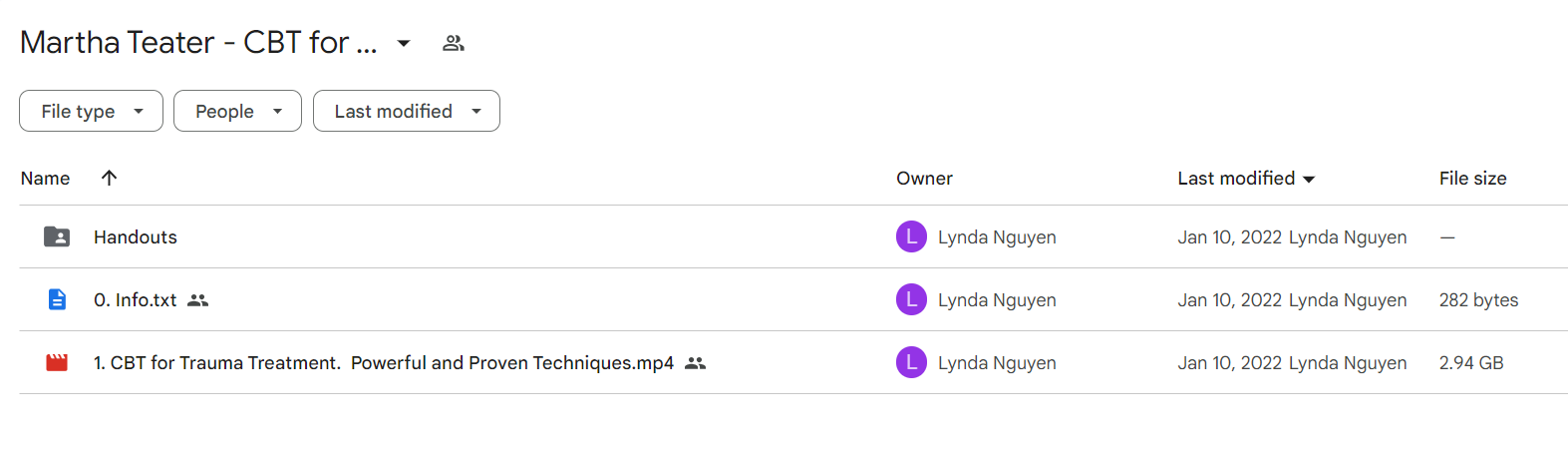This screenshot has height=456, width=1568.
Task: Sort by the Name column header
Action: [x=45, y=179]
